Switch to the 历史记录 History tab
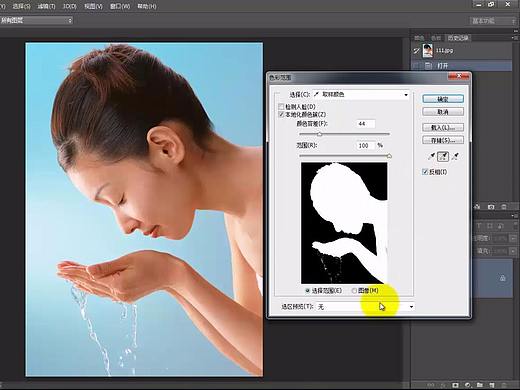Viewport: 520px width, 390px height. (x=458, y=38)
